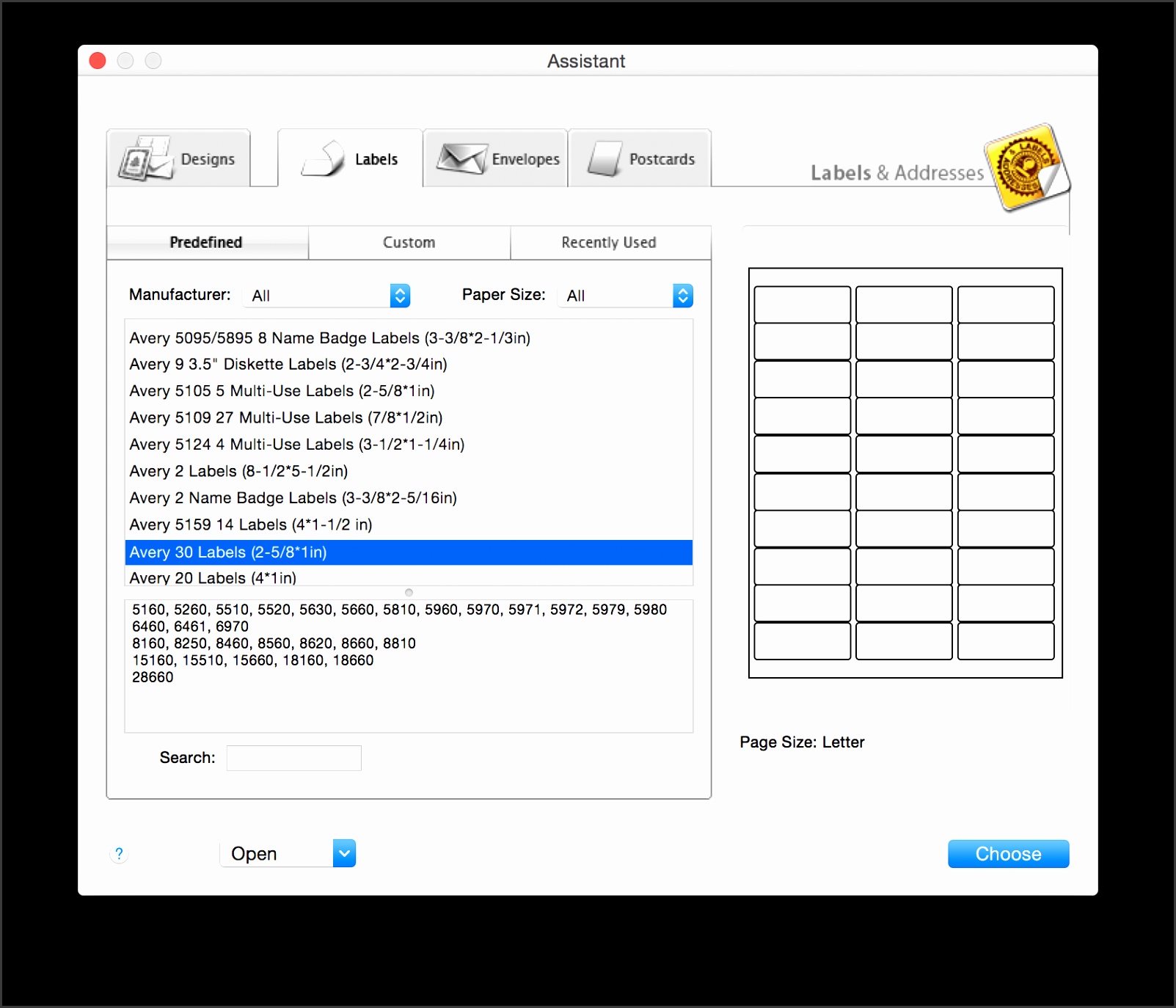Select the Postcards tab
The height and width of the screenshot is (1008, 1176).
point(639,158)
